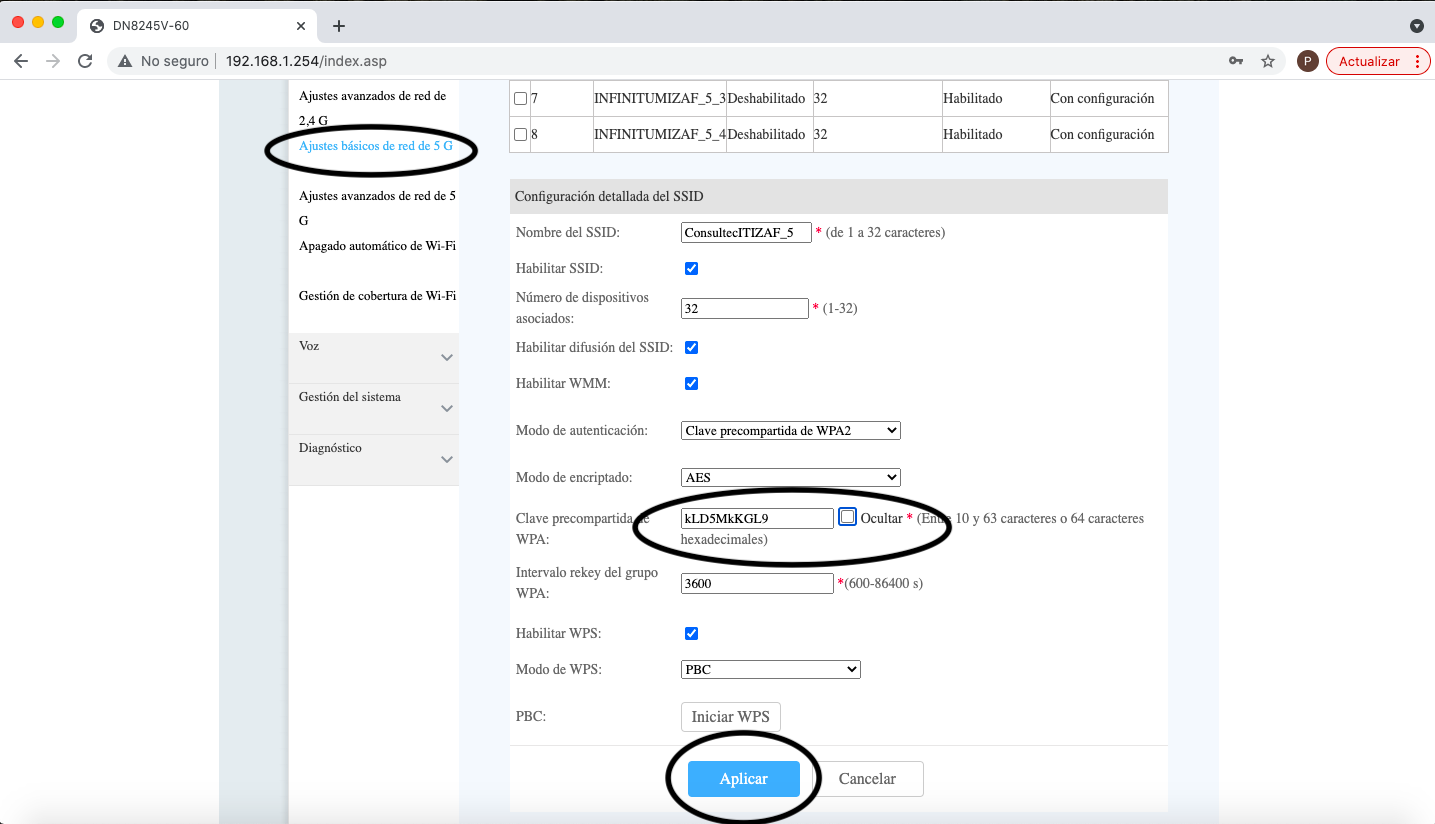Viewport: 1435px width, 824px height.
Task: Open the Modo de WPS dropdown
Action: (770, 669)
